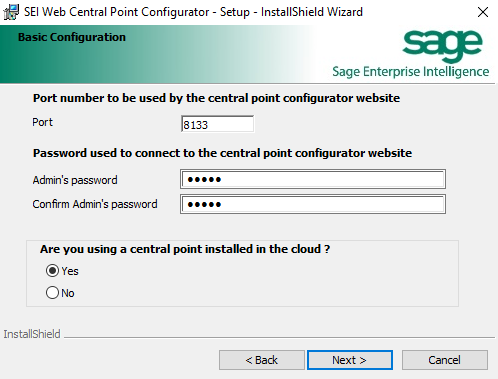Click the Basic Configuration header text

[x=72, y=37]
